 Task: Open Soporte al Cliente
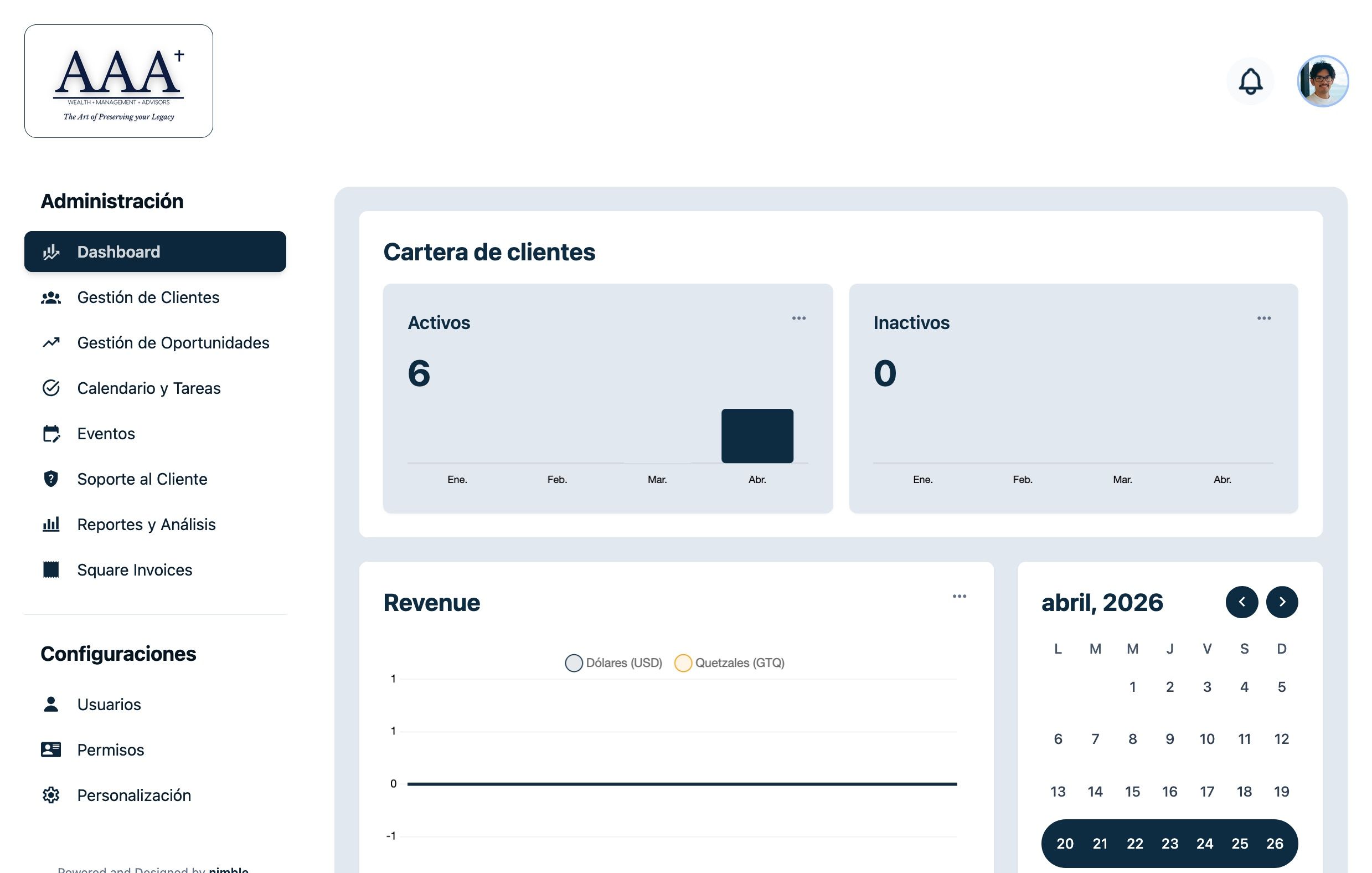pos(155,479)
